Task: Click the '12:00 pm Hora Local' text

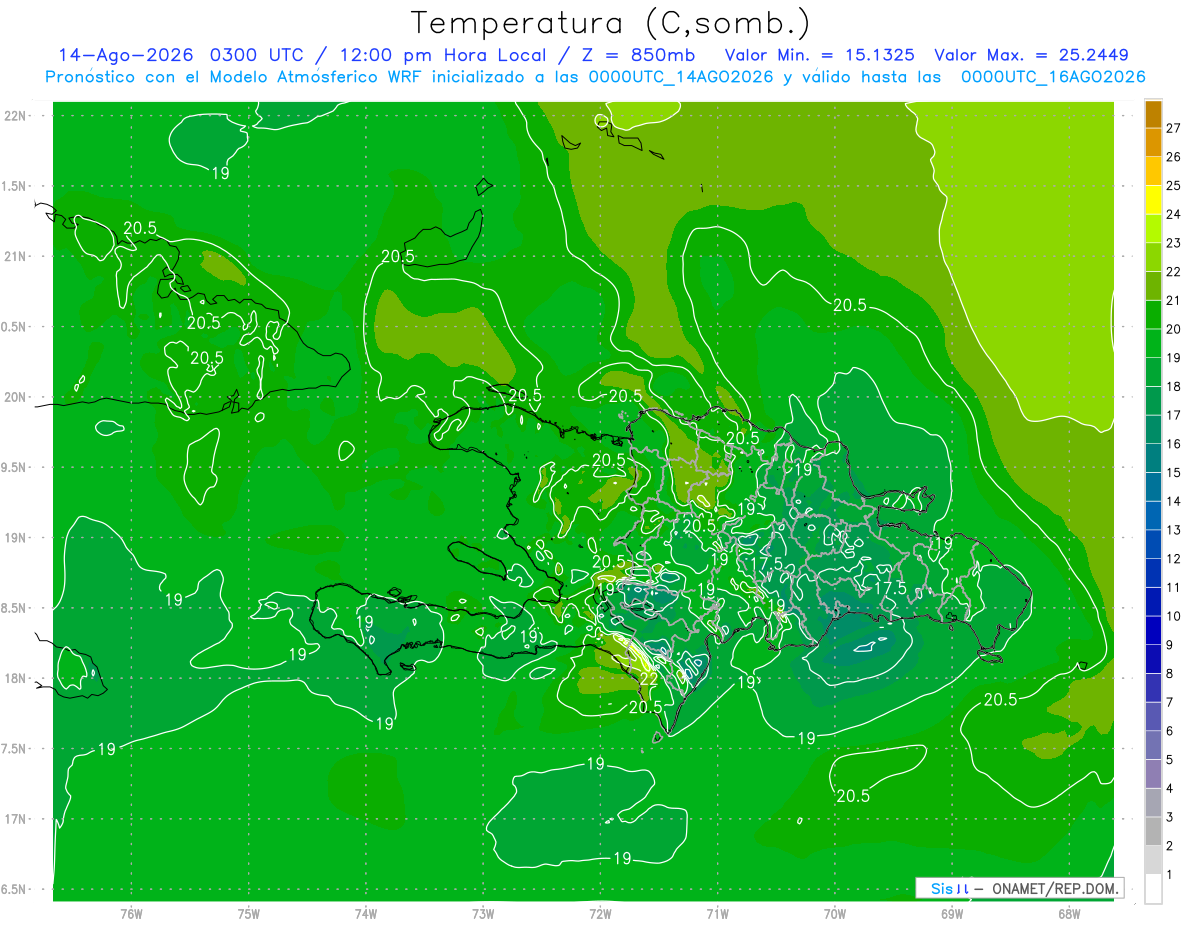Action: coord(442,55)
